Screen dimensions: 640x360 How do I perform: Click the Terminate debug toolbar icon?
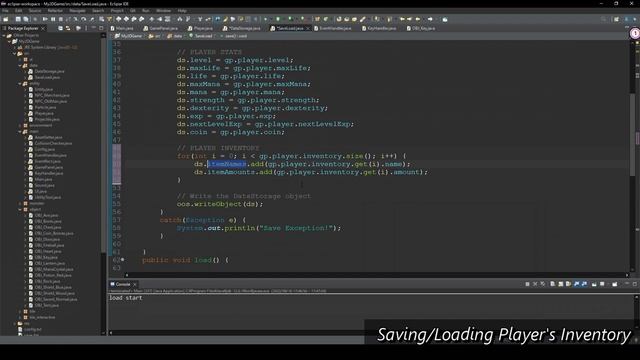pyautogui.click(x=60, y=19)
